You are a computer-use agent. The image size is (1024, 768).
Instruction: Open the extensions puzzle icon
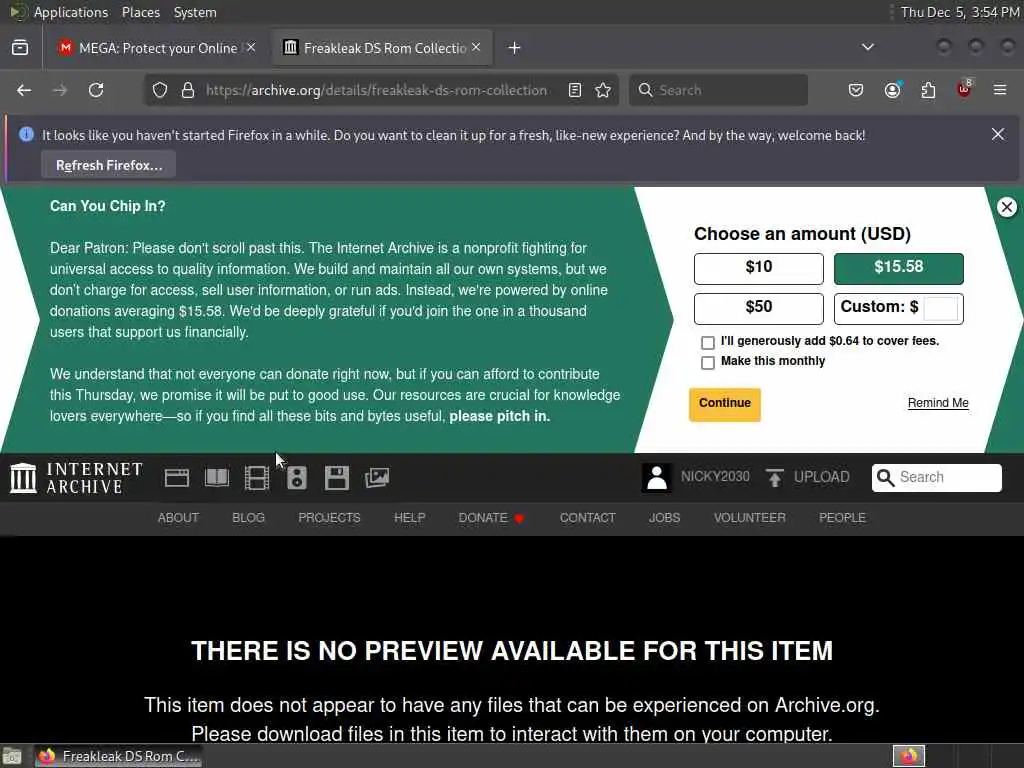tap(928, 90)
